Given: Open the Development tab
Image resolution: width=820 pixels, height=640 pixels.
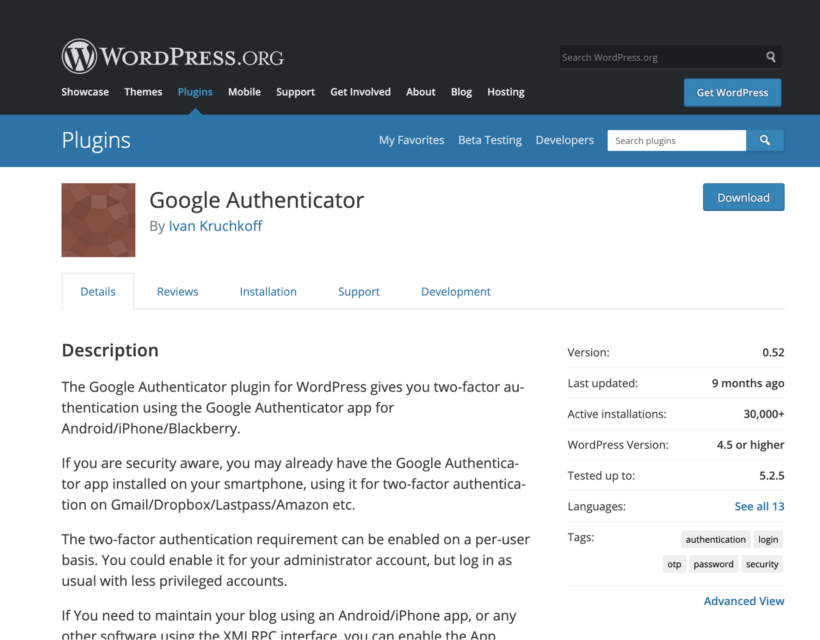Looking at the screenshot, I should coord(455,291).
